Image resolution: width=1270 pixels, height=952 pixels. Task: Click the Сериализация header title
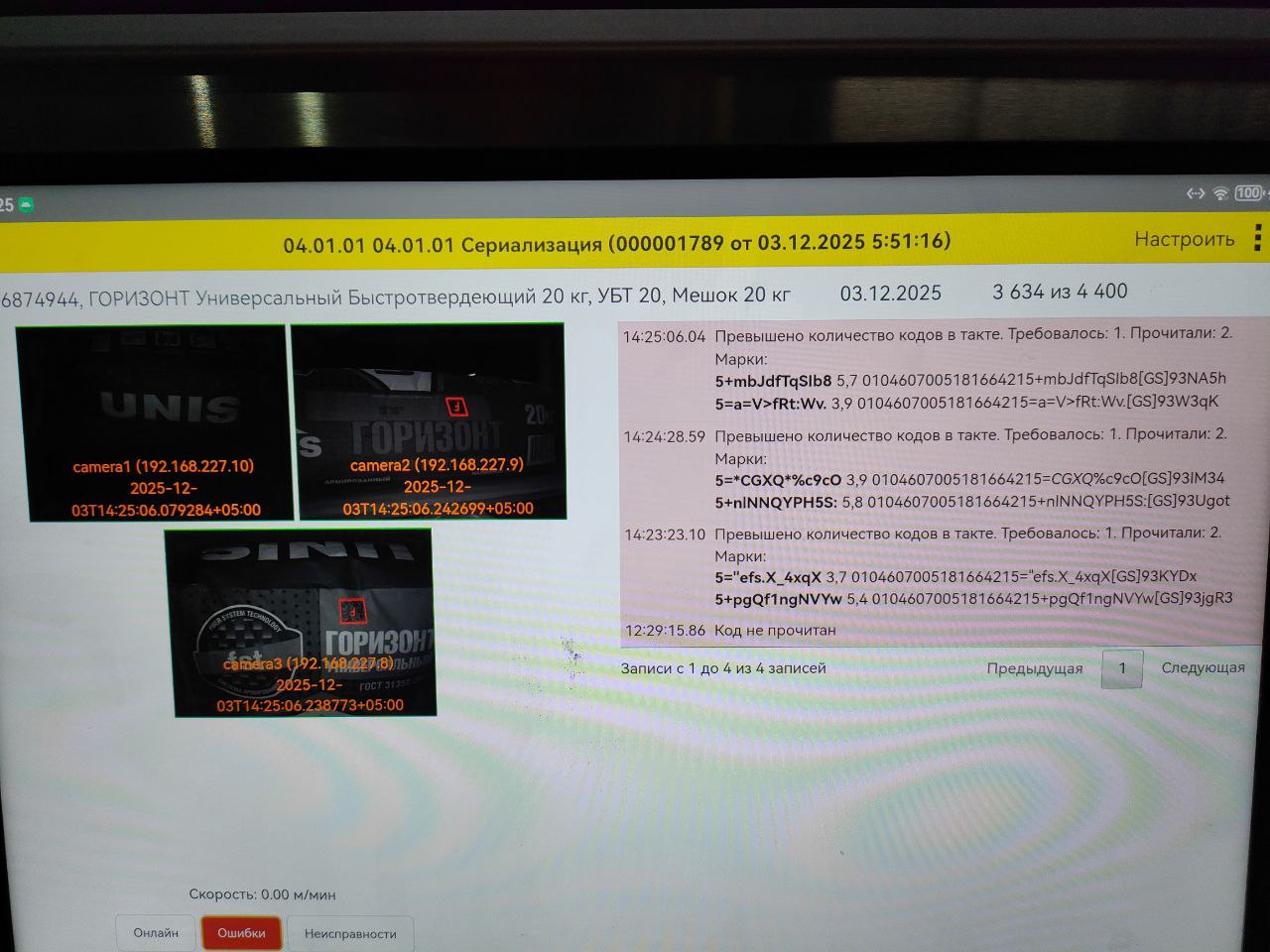(x=616, y=243)
